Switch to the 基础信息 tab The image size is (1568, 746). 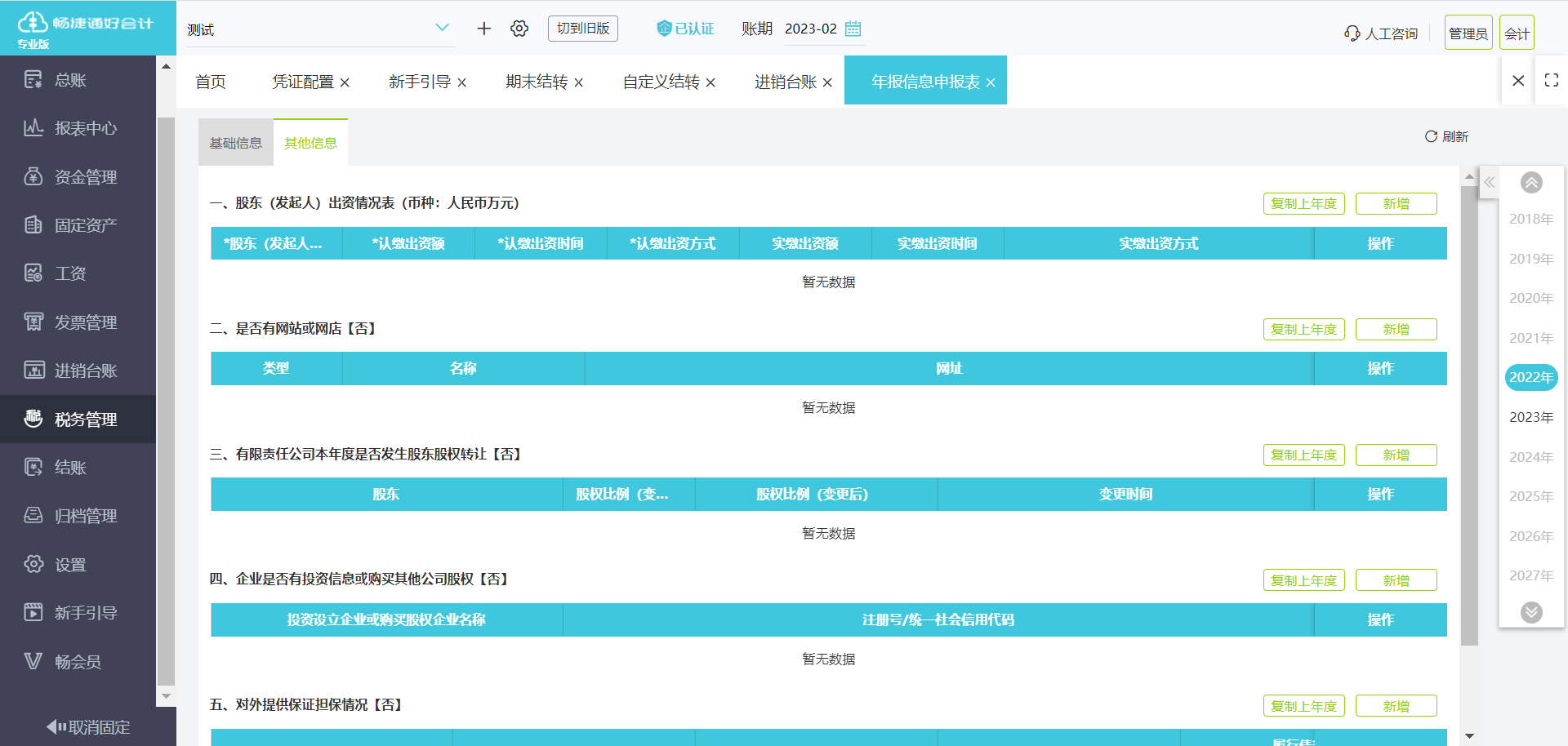coord(235,143)
